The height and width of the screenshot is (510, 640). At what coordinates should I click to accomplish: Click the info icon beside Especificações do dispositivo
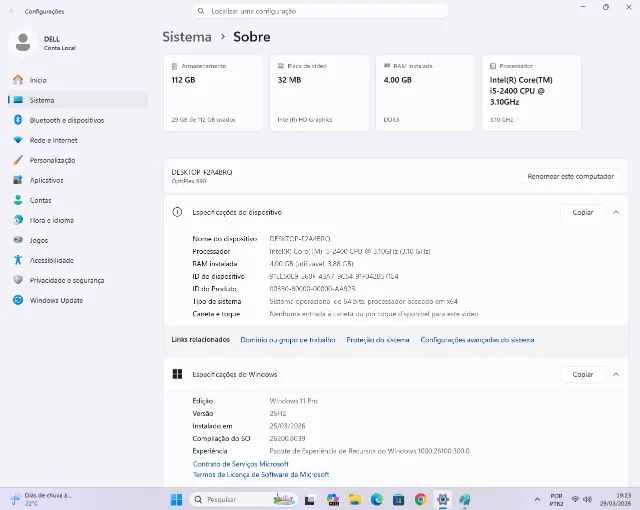click(x=177, y=212)
